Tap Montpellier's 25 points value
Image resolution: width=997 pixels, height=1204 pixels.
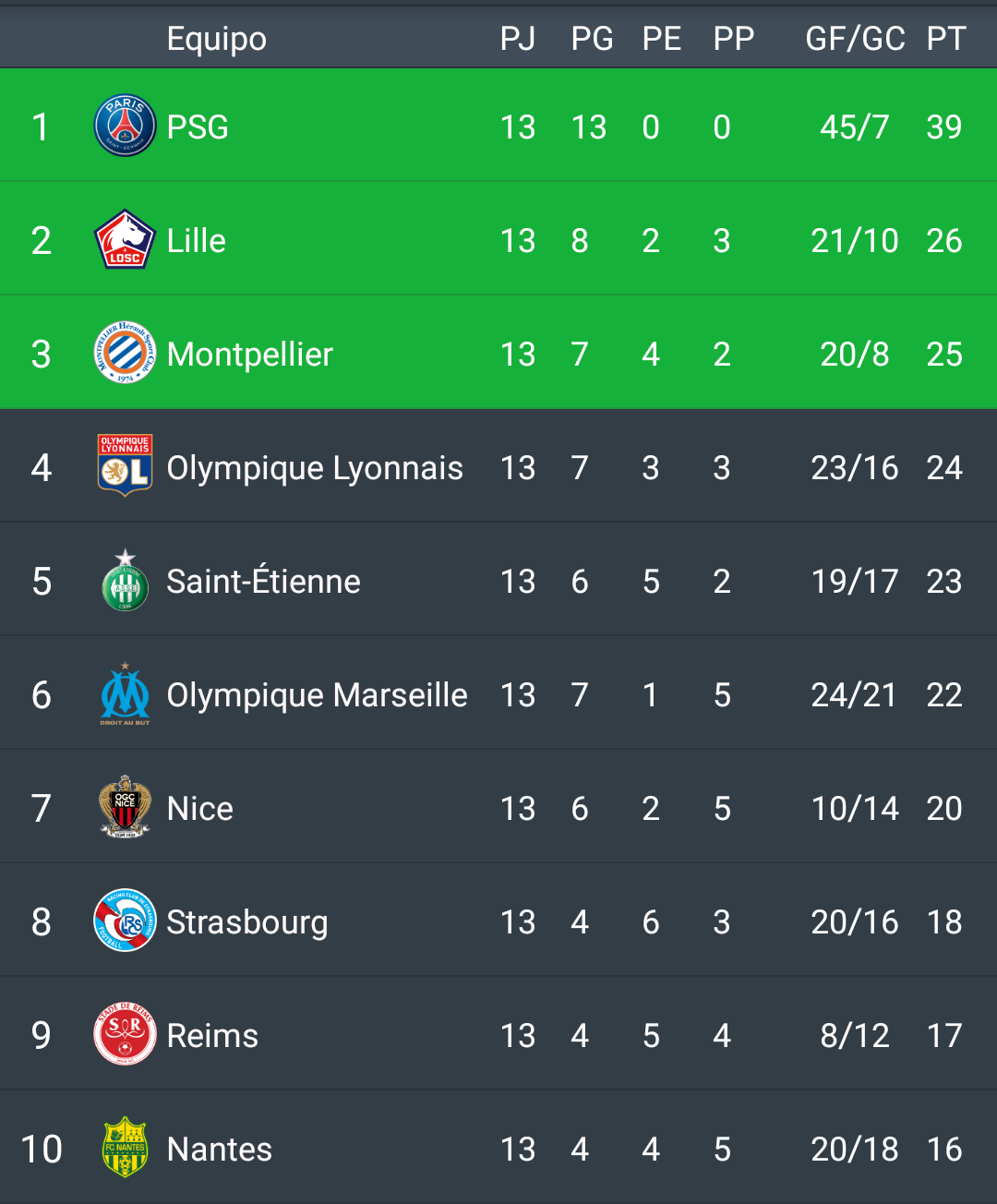point(944,354)
